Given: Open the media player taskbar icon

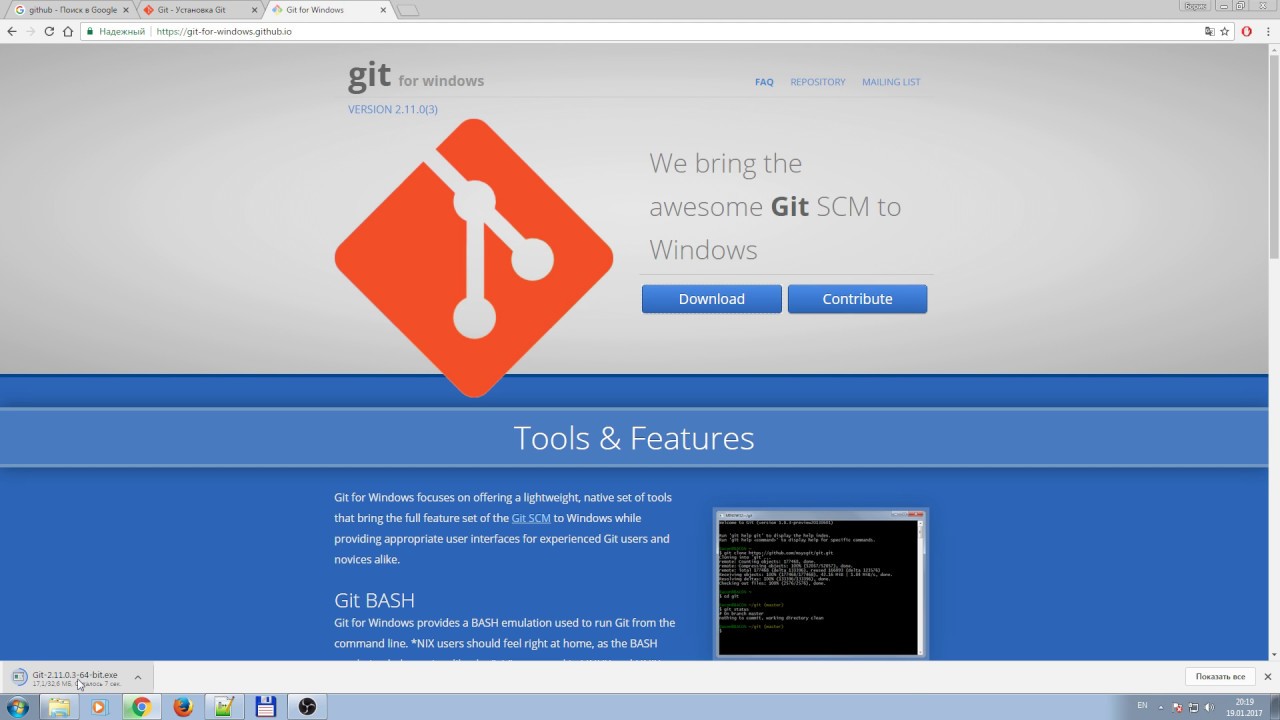Looking at the screenshot, I should 99,707.
